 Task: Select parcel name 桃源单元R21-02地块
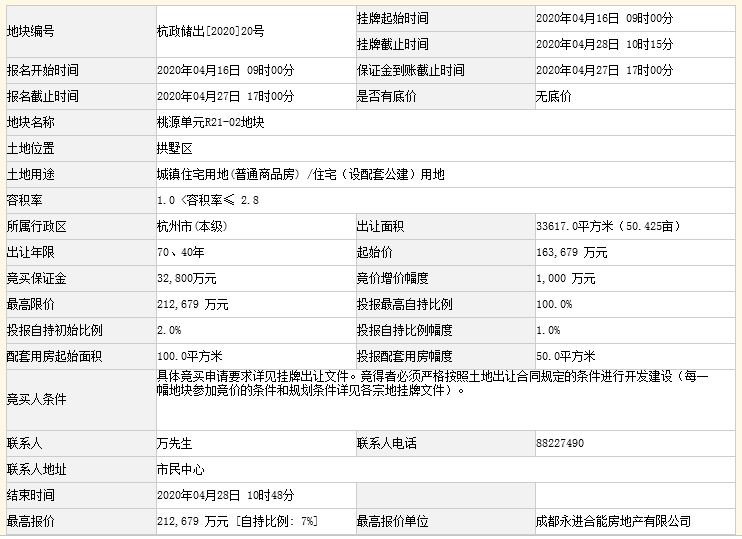tap(211, 123)
